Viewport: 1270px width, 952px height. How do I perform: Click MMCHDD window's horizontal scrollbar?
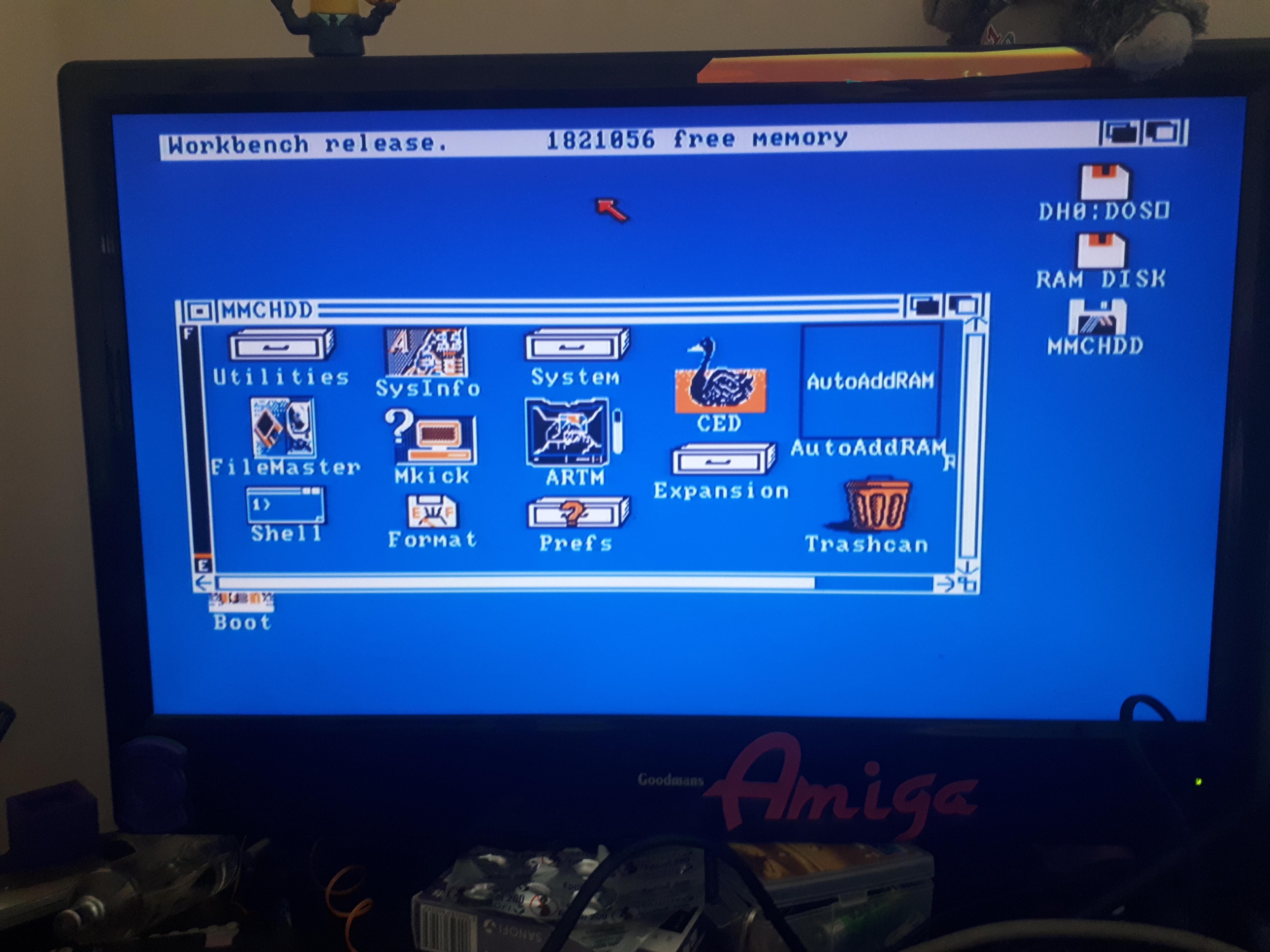coord(517,583)
